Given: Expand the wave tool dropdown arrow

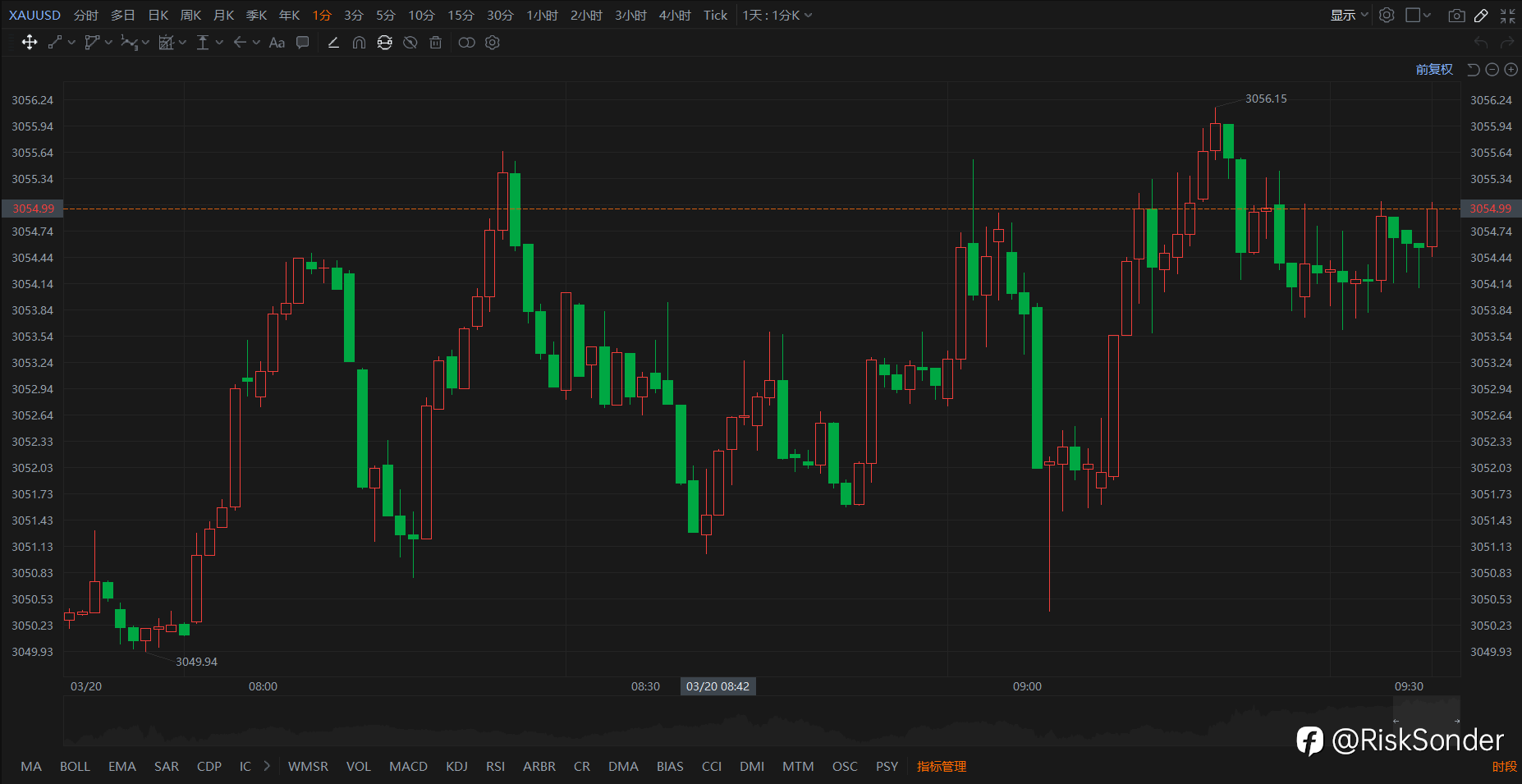Looking at the screenshot, I should coord(145,43).
